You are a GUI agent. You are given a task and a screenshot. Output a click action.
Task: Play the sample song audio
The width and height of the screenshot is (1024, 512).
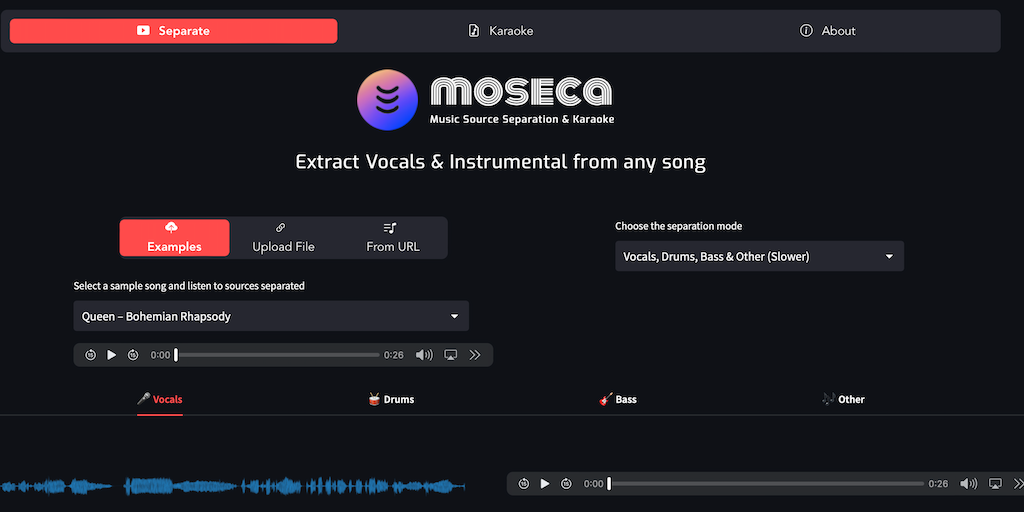(x=112, y=355)
